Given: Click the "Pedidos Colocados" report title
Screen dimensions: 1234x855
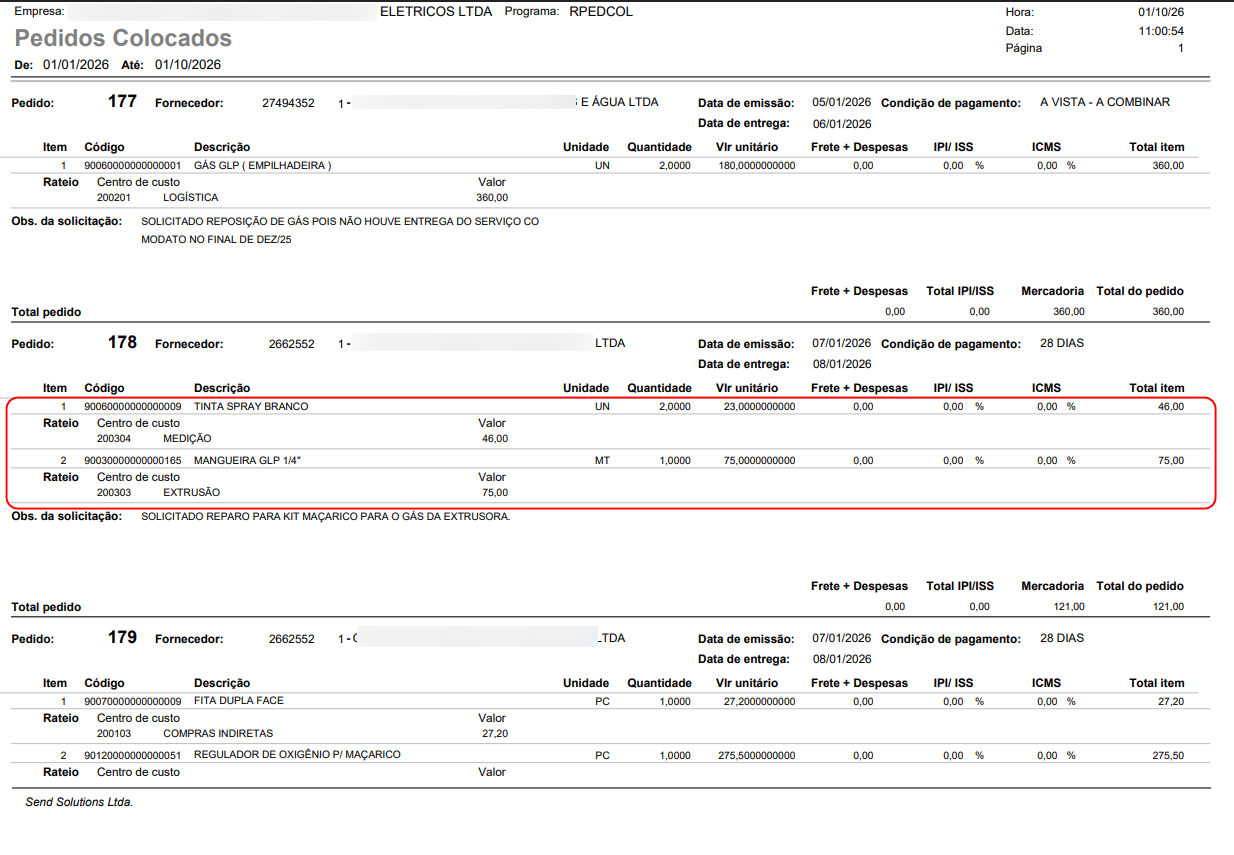Looking at the screenshot, I should (x=123, y=39).
